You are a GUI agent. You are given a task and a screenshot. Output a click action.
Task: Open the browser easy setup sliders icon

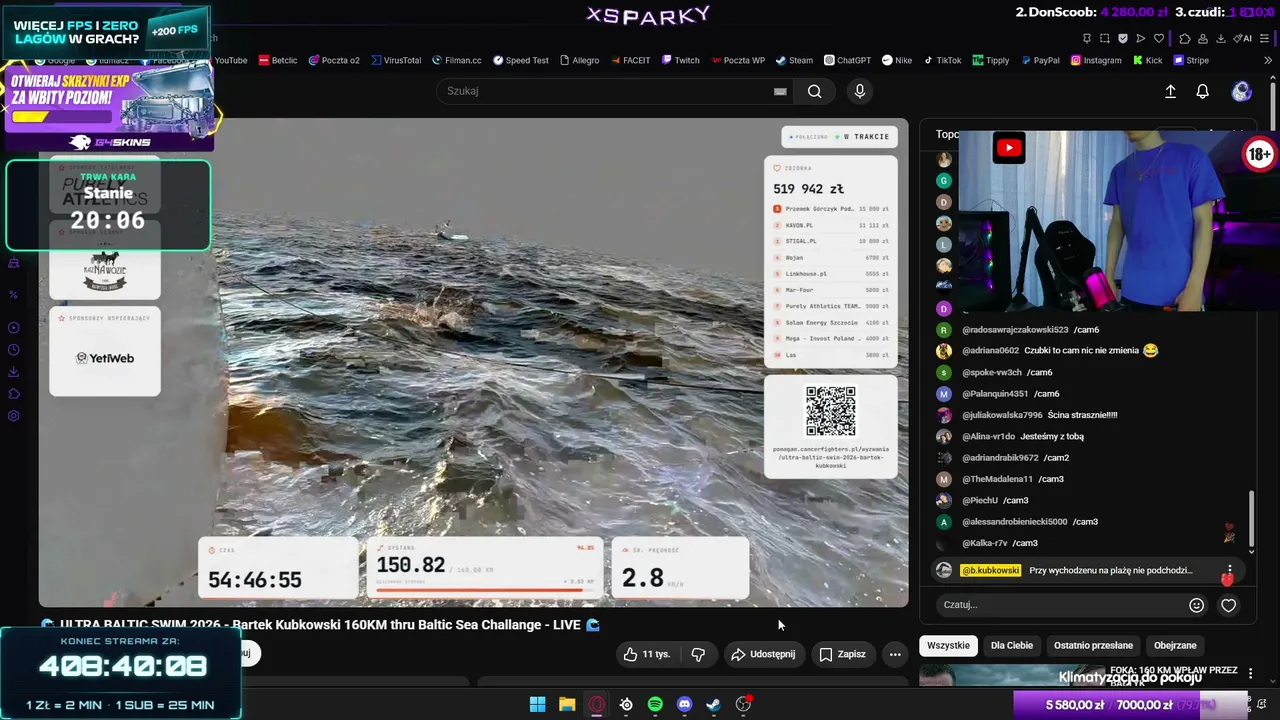pyautogui.click(x=1265, y=38)
